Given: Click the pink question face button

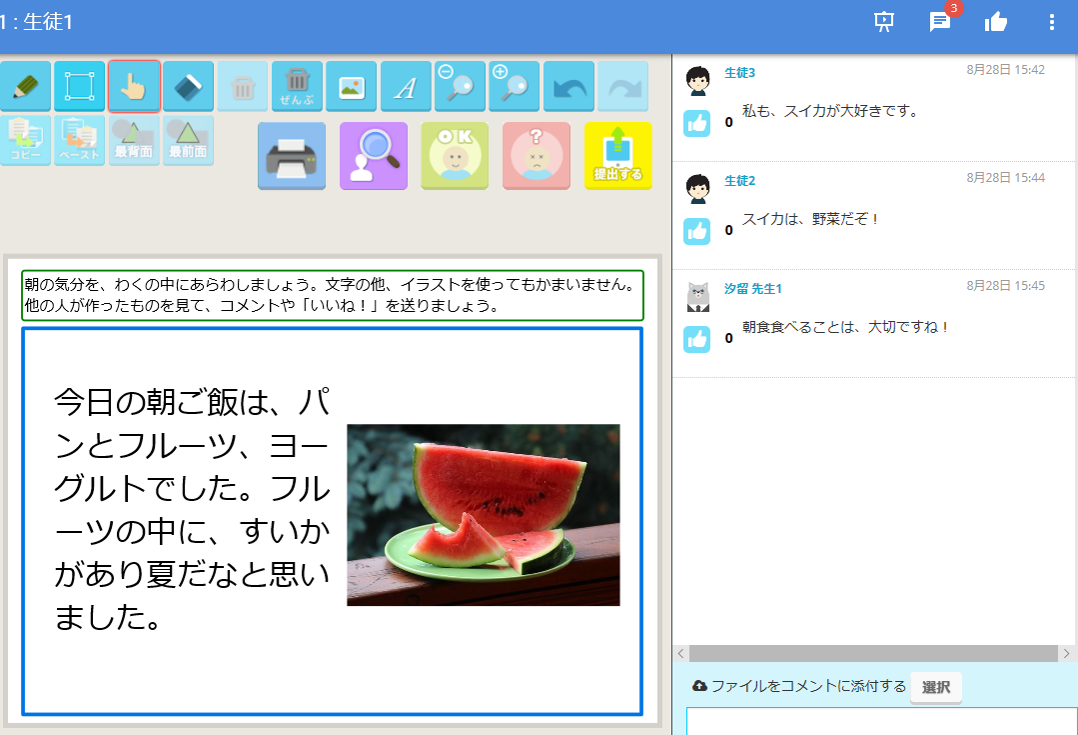Looking at the screenshot, I should [x=536, y=156].
